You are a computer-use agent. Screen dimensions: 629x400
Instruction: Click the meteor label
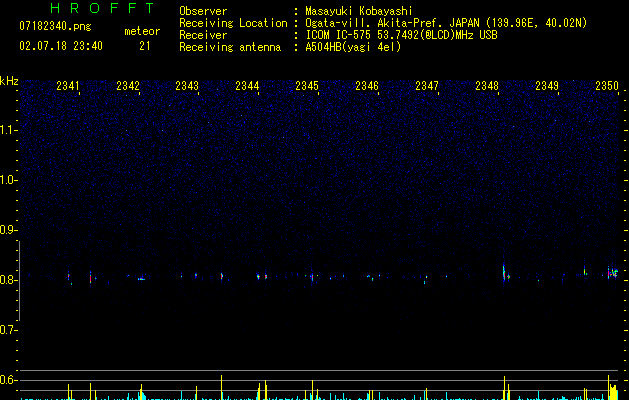click(x=142, y=31)
